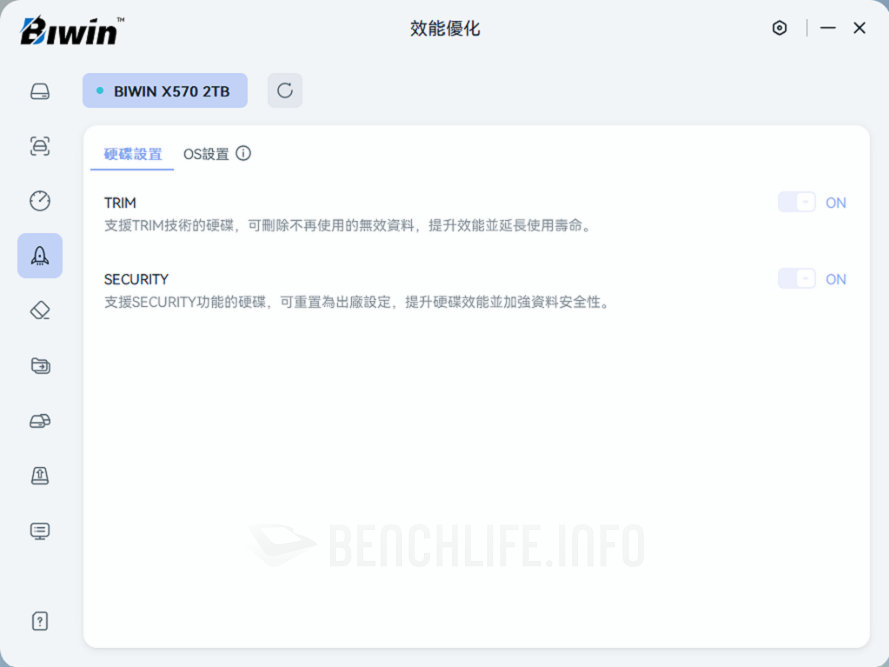Refresh the drive list

coord(285,90)
